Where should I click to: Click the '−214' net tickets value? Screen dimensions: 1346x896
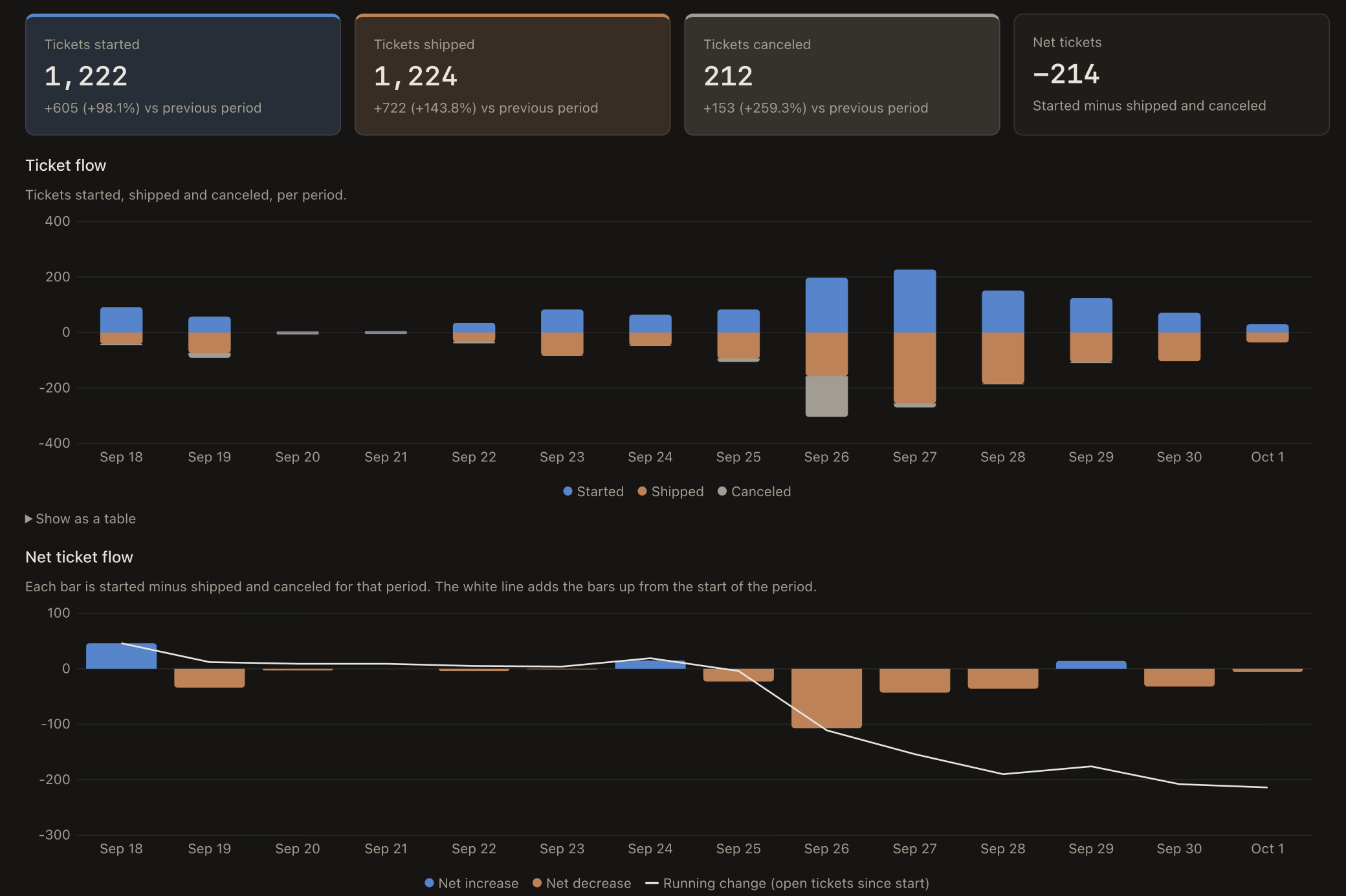coord(1066,74)
